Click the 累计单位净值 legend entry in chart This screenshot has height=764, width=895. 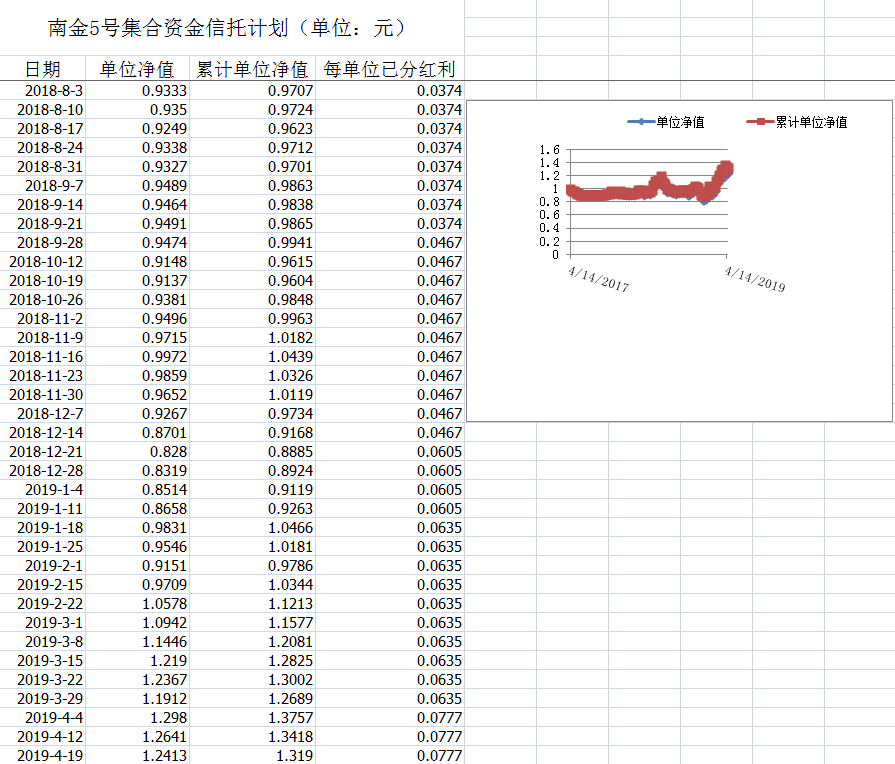click(x=797, y=122)
